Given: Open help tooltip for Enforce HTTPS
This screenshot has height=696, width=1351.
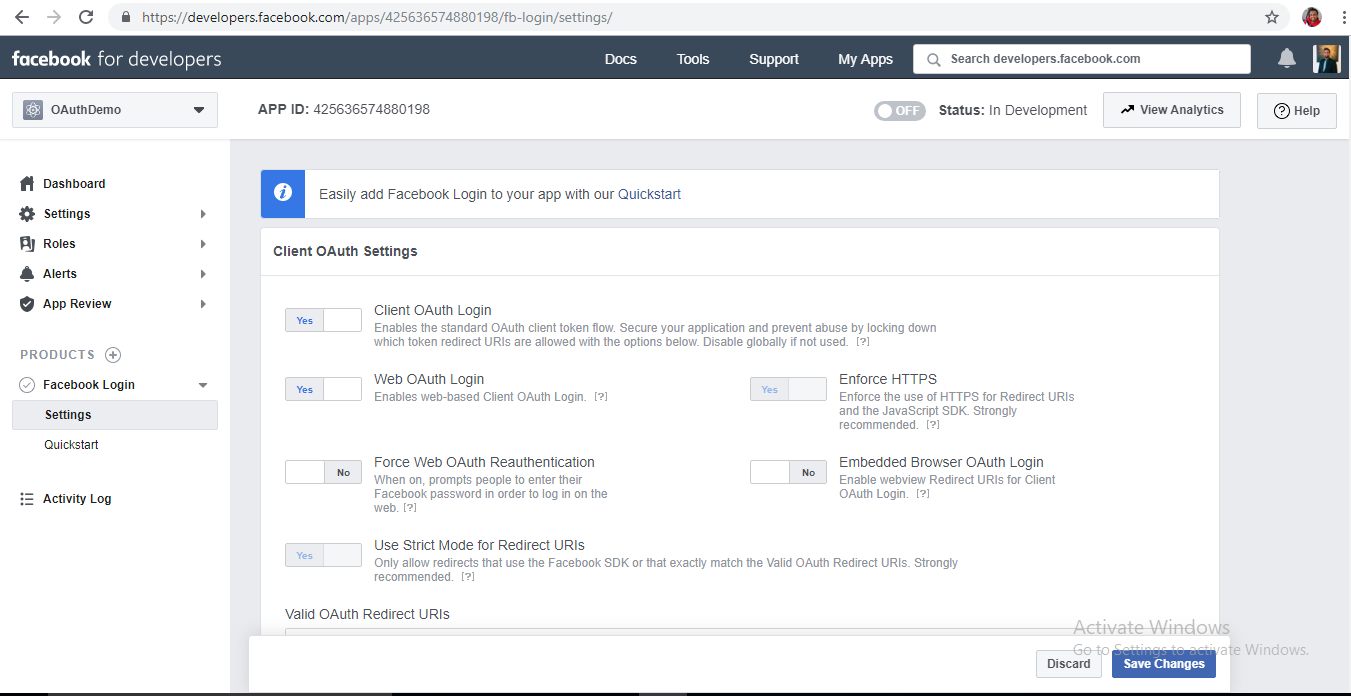Looking at the screenshot, I should click(933, 425).
